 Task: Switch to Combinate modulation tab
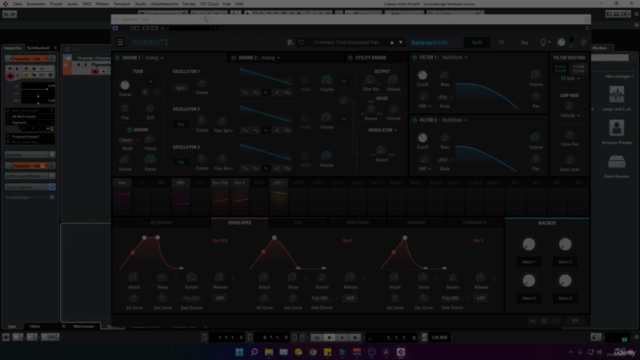[475, 223]
